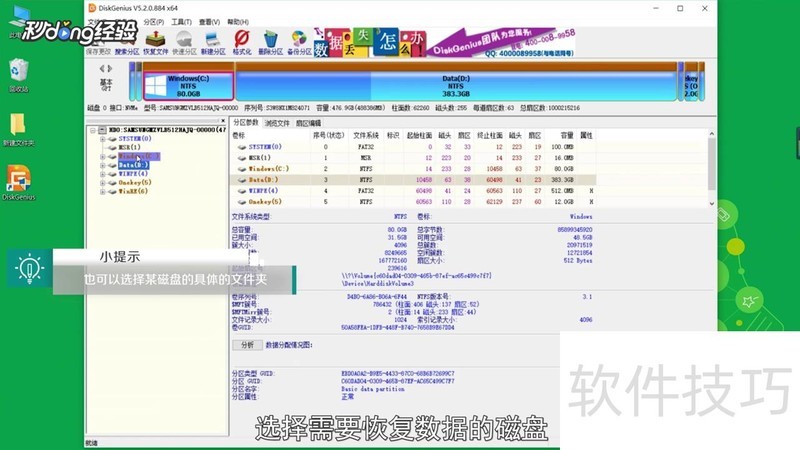The height and width of the screenshot is (450, 800).
Task: Select WINPE(4) label in the partition tree
Action: point(133,174)
